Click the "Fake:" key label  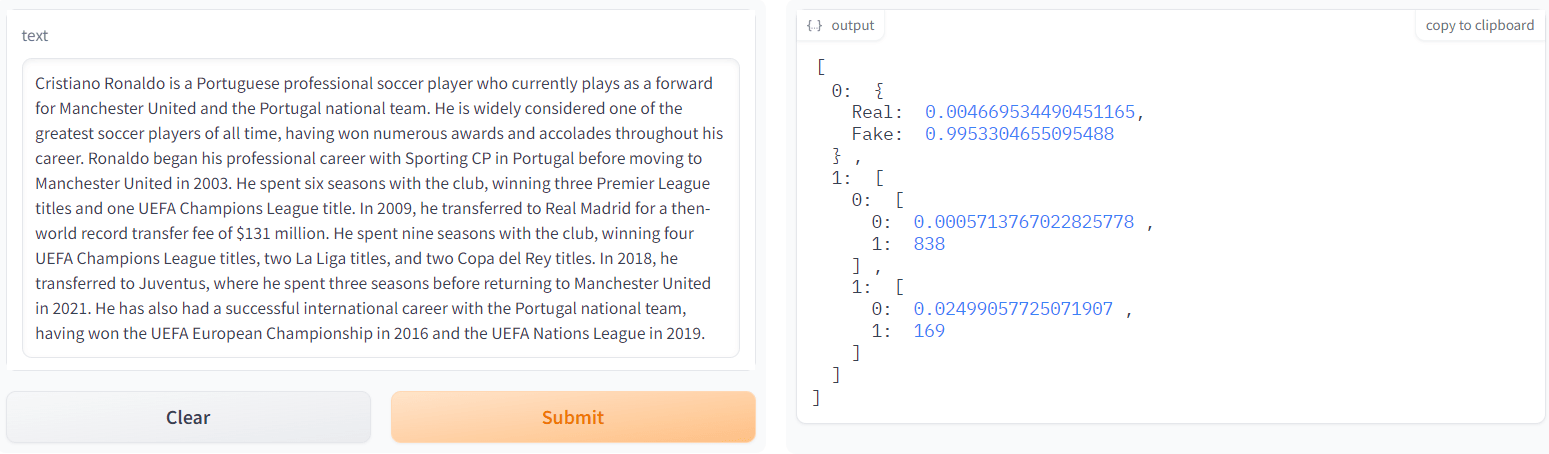[877, 134]
